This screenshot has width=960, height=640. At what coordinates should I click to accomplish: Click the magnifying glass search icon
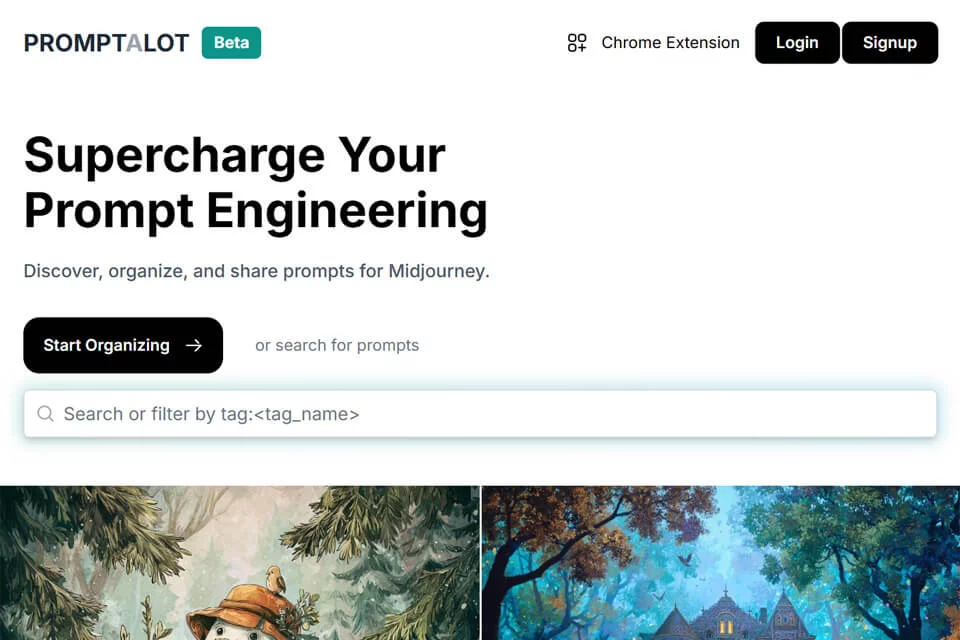(45, 413)
